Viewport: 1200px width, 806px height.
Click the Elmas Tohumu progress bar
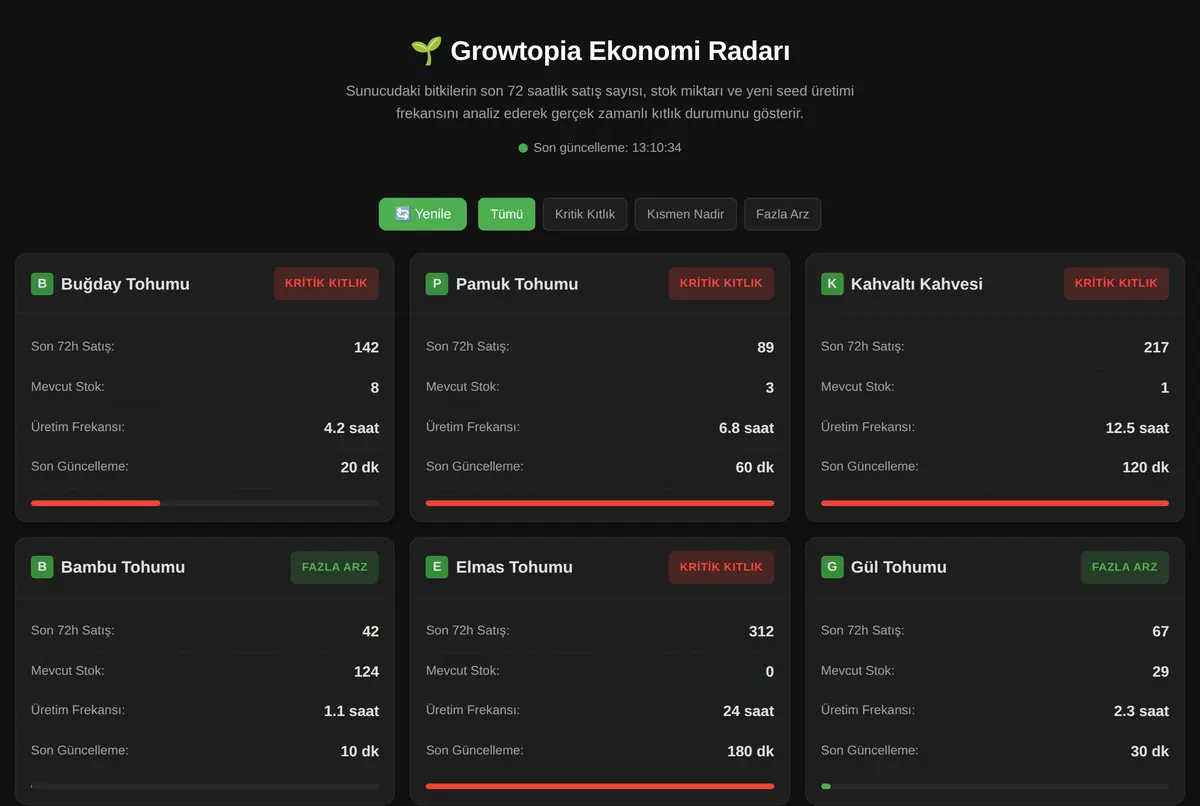600,786
